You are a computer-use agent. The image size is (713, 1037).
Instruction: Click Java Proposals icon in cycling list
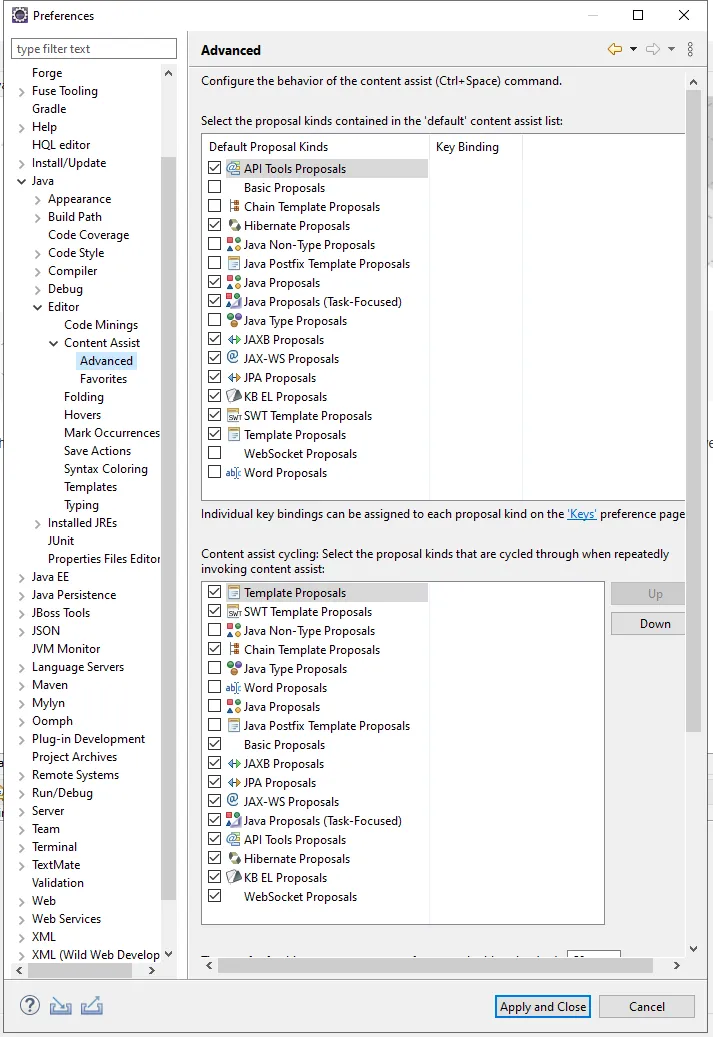233,706
